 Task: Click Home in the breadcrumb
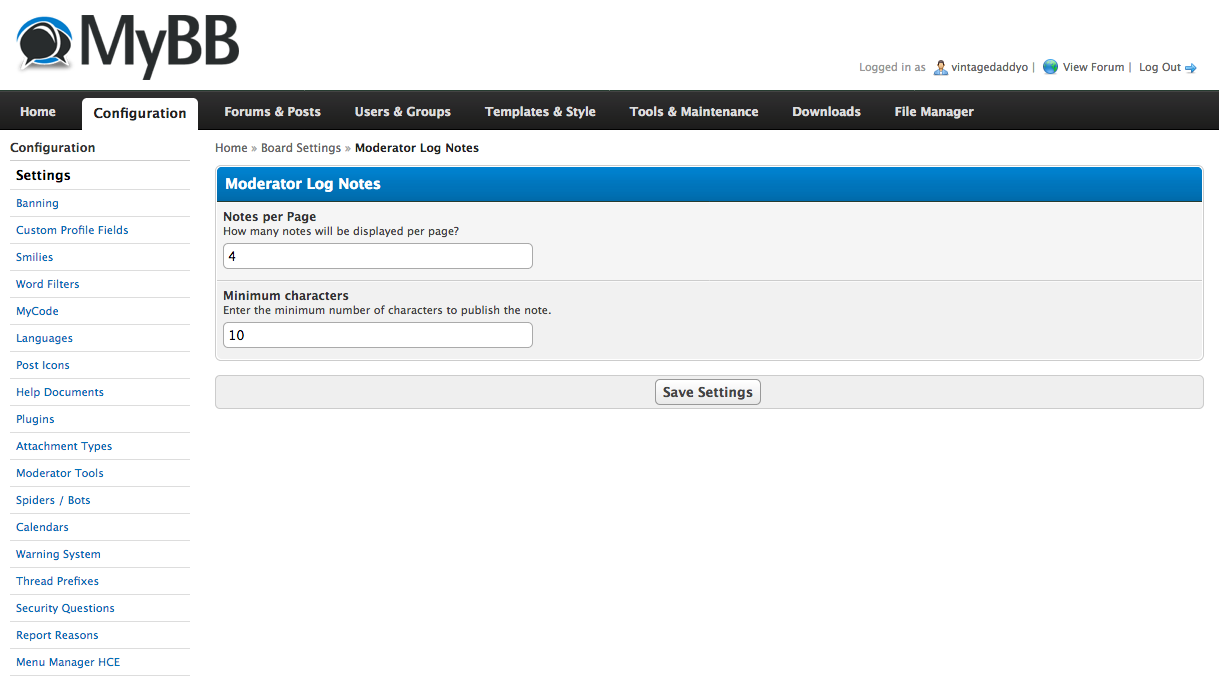point(231,148)
